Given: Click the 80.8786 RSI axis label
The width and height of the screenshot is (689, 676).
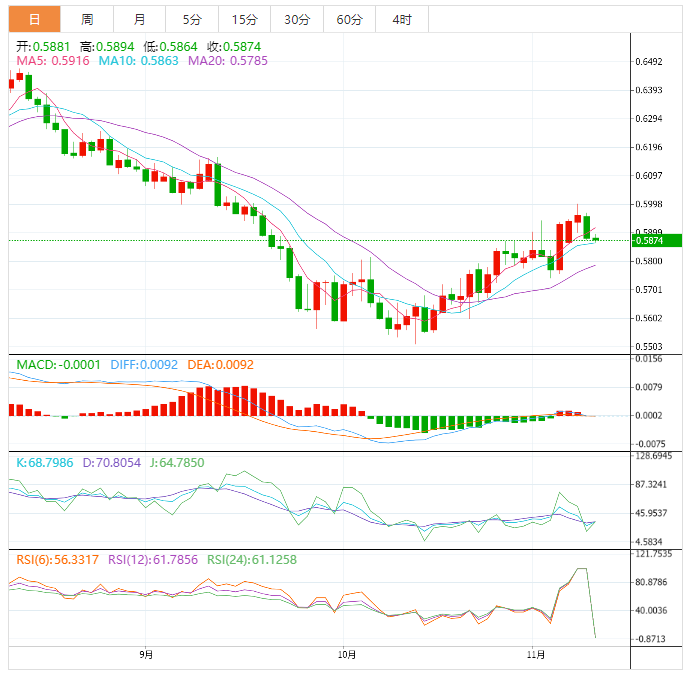Looking at the screenshot, I should [x=651, y=582].
